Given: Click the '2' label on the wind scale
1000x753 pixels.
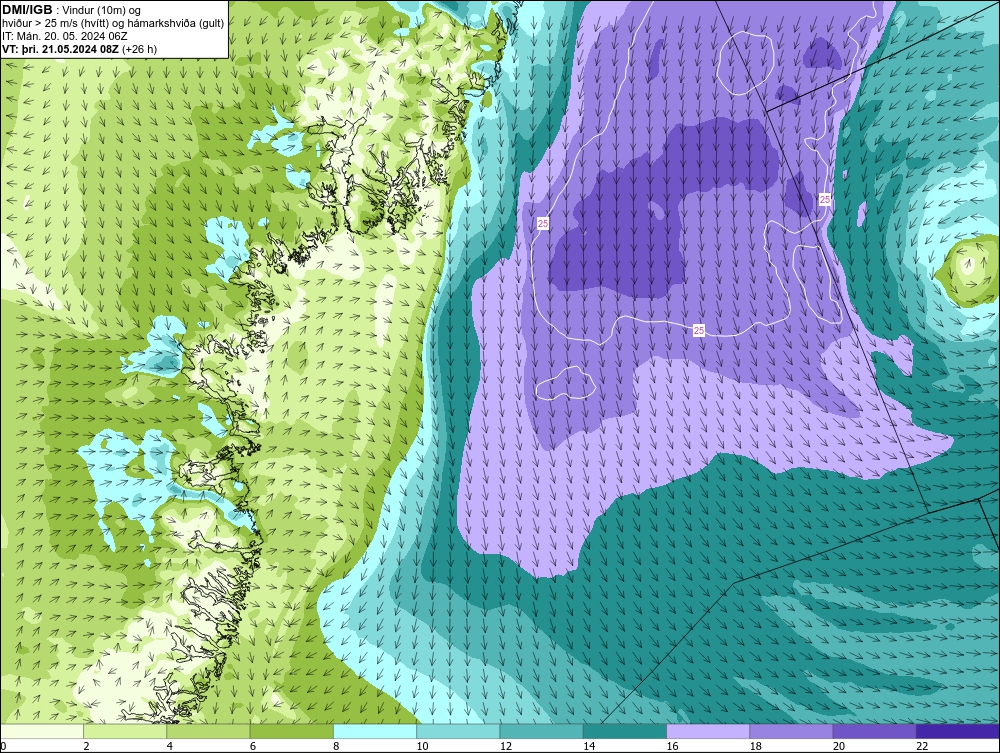Looking at the screenshot, I should 86,747.
